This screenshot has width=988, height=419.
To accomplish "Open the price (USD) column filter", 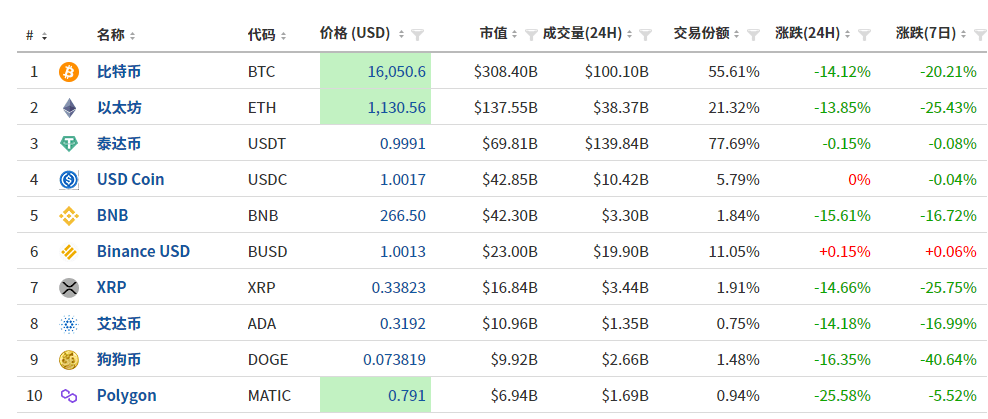I will click(x=418, y=35).
